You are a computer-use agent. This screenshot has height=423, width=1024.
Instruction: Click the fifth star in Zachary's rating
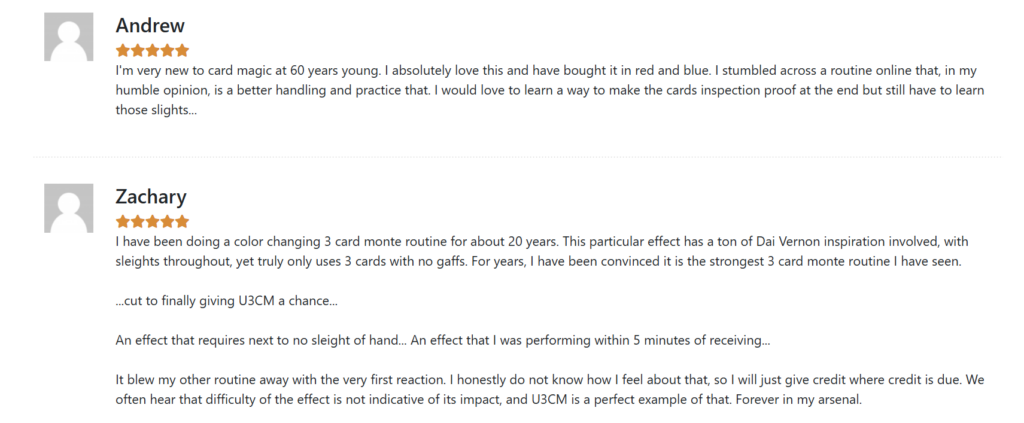pyautogui.click(x=182, y=221)
